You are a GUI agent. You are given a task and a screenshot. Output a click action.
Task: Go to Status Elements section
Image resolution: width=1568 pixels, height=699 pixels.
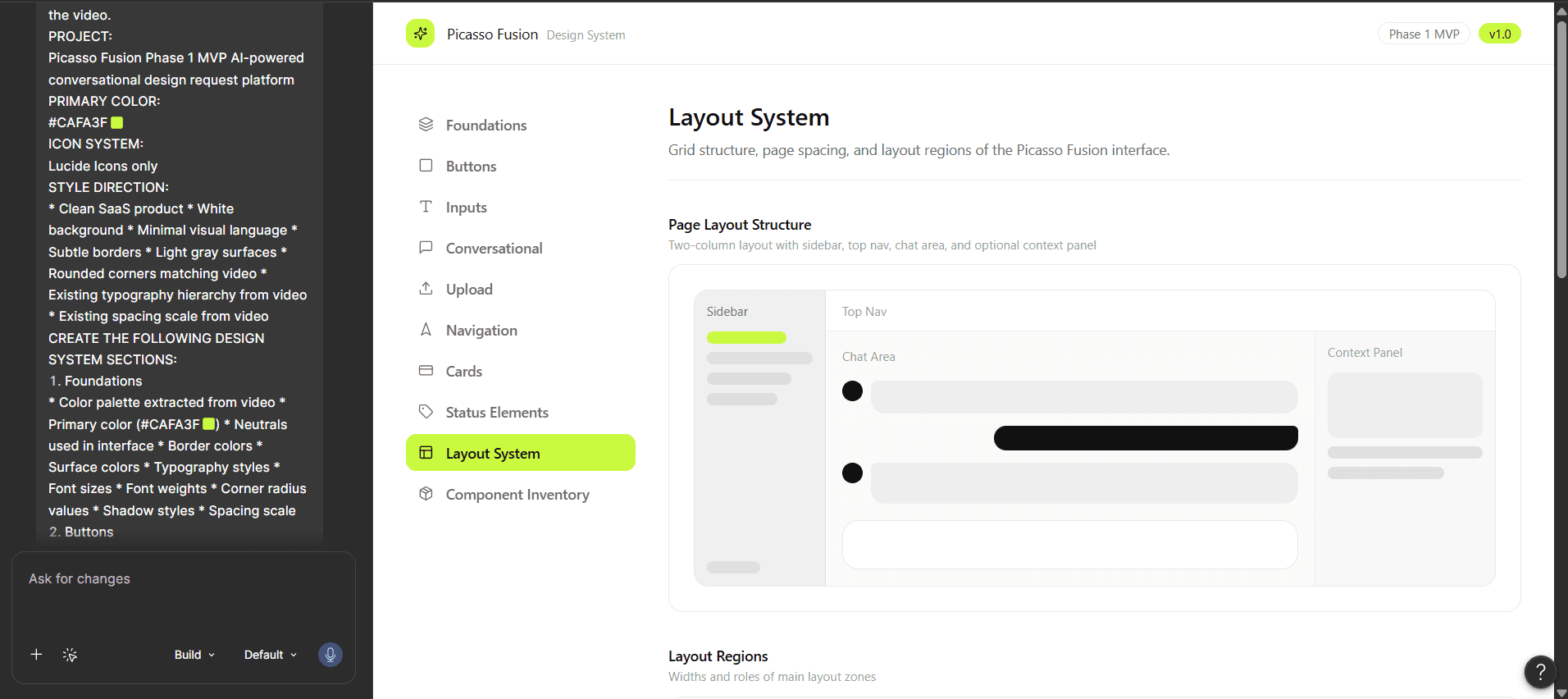521,412
